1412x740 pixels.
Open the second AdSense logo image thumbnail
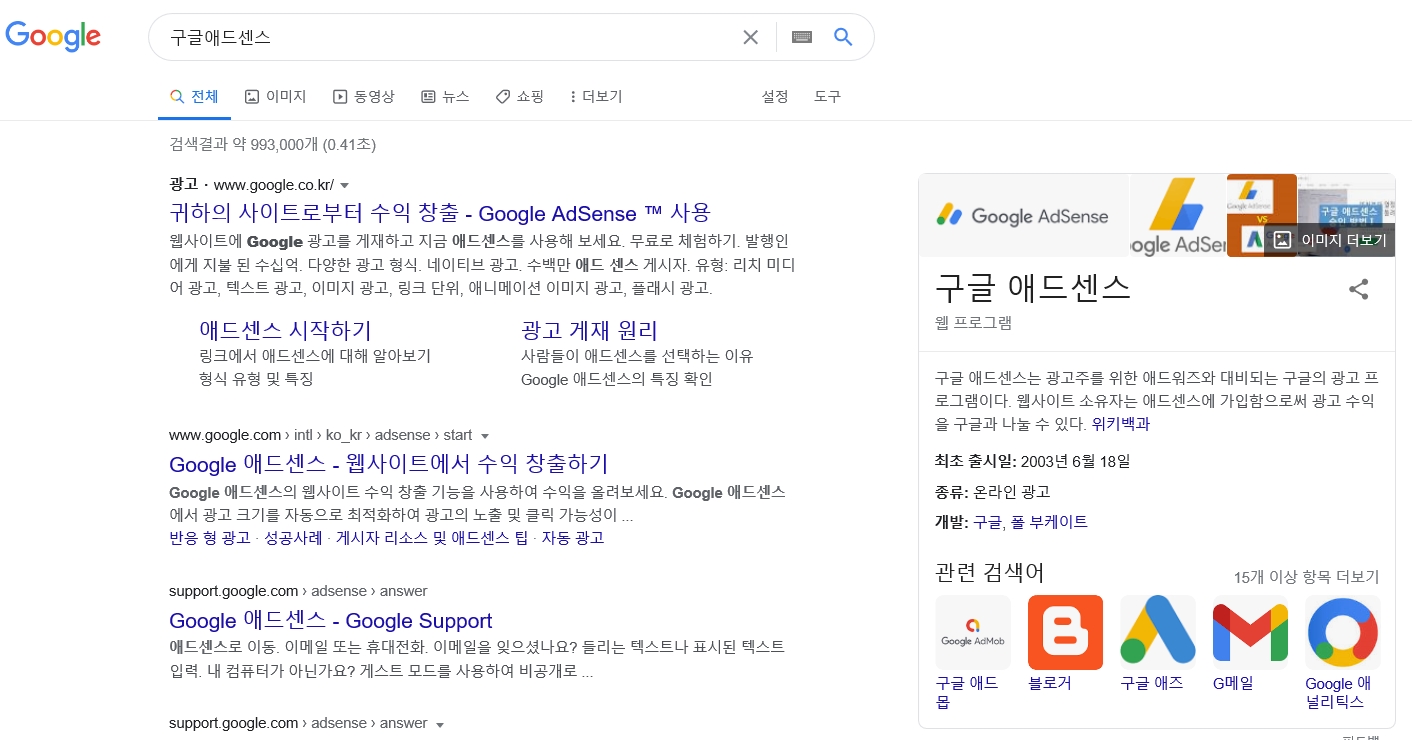[x=1178, y=215]
